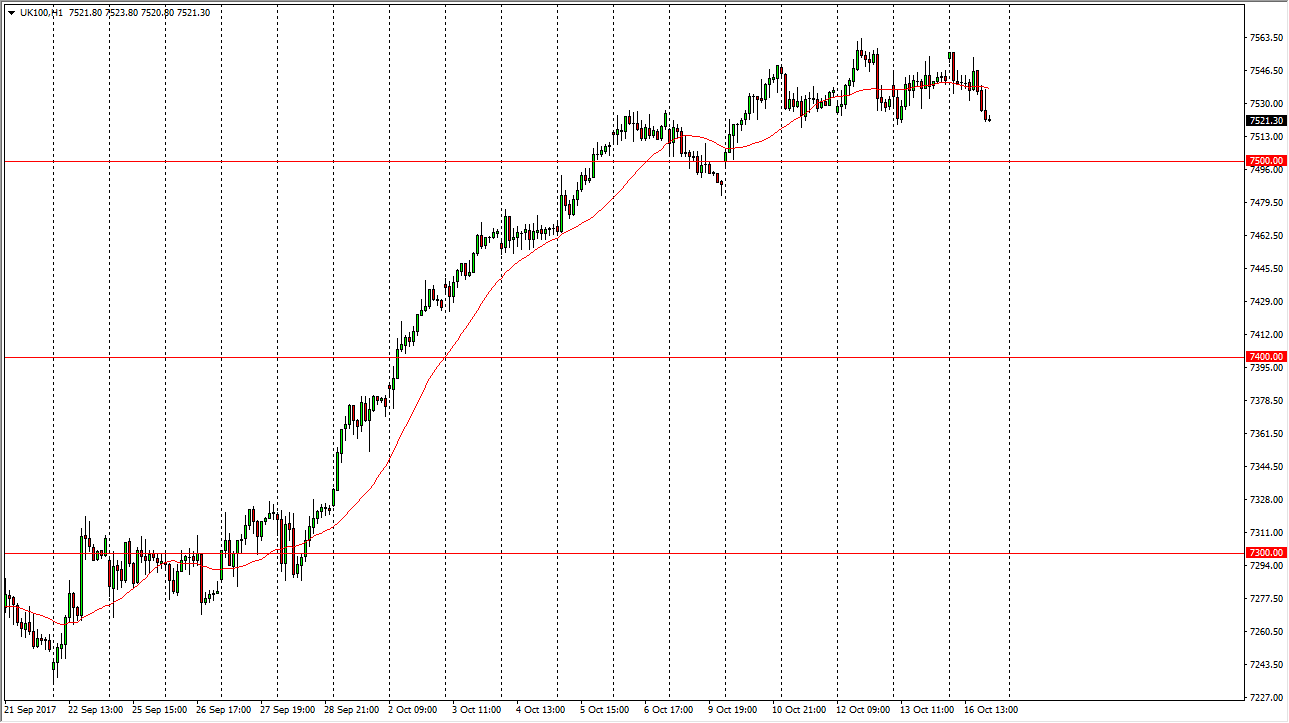Click the 7227.00 price scale label

[1265, 698]
